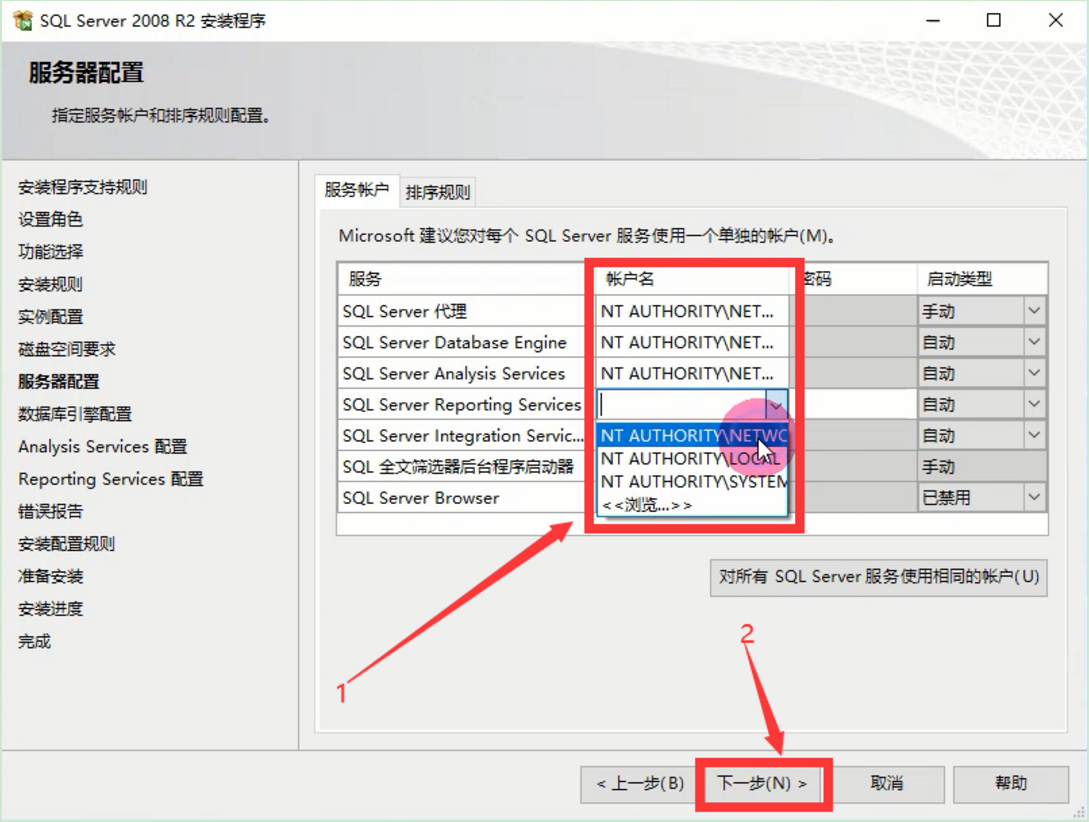Click the 取消 button

coord(887,784)
